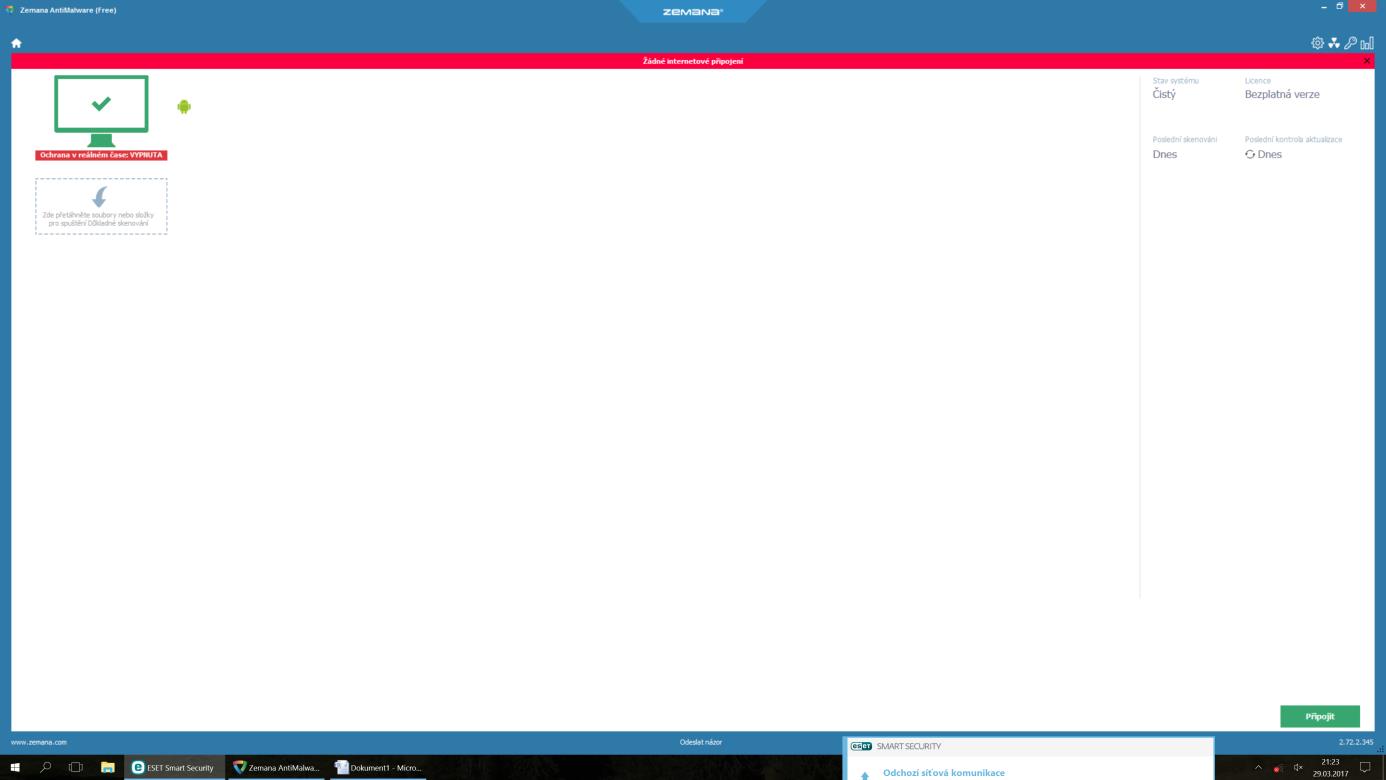Open Windows taskbar search
Screen dimensions: 1386x780
coord(45,767)
